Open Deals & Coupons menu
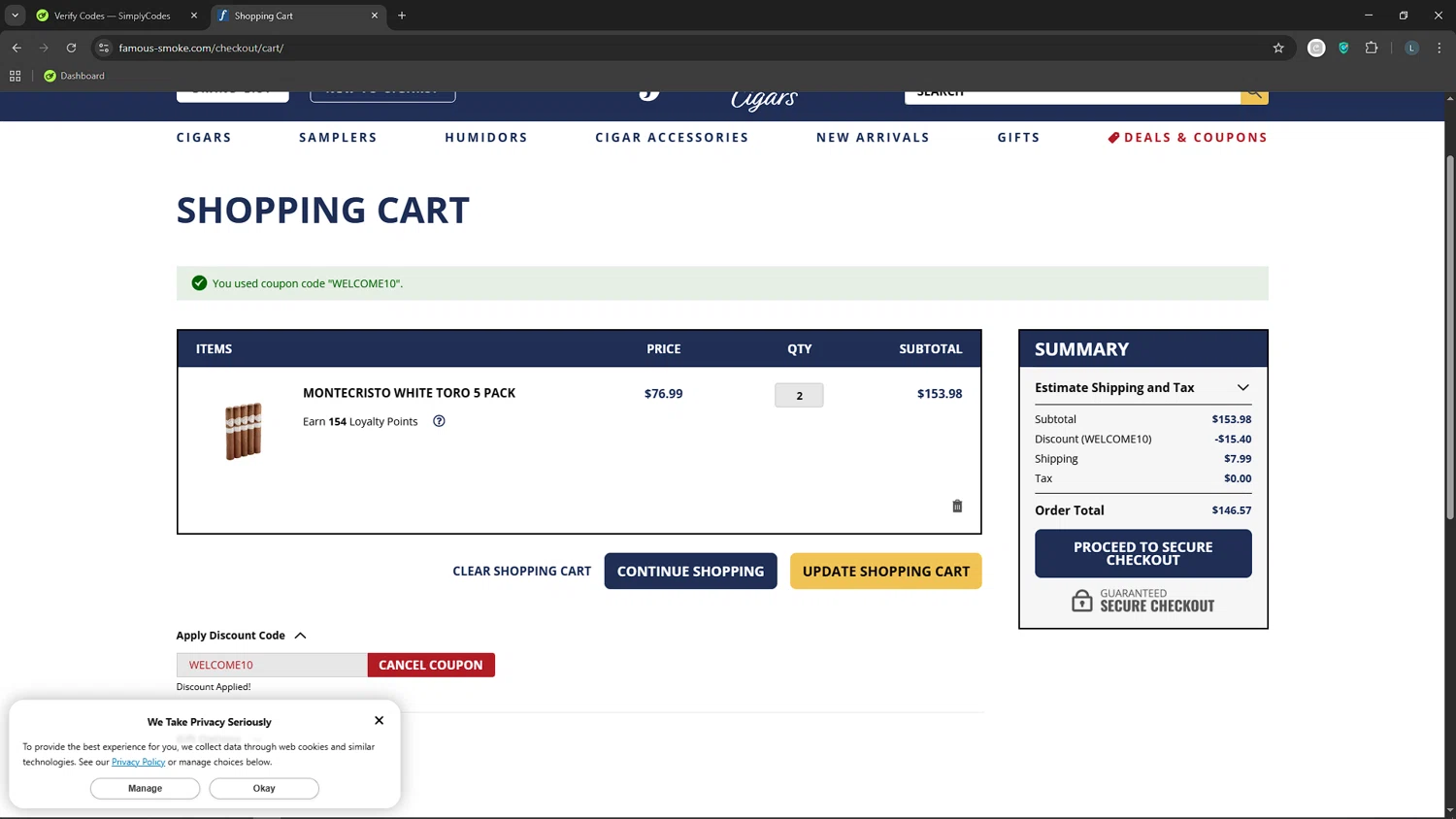The width and height of the screenshot is (1456, 819). click(x=1188, y=138)
